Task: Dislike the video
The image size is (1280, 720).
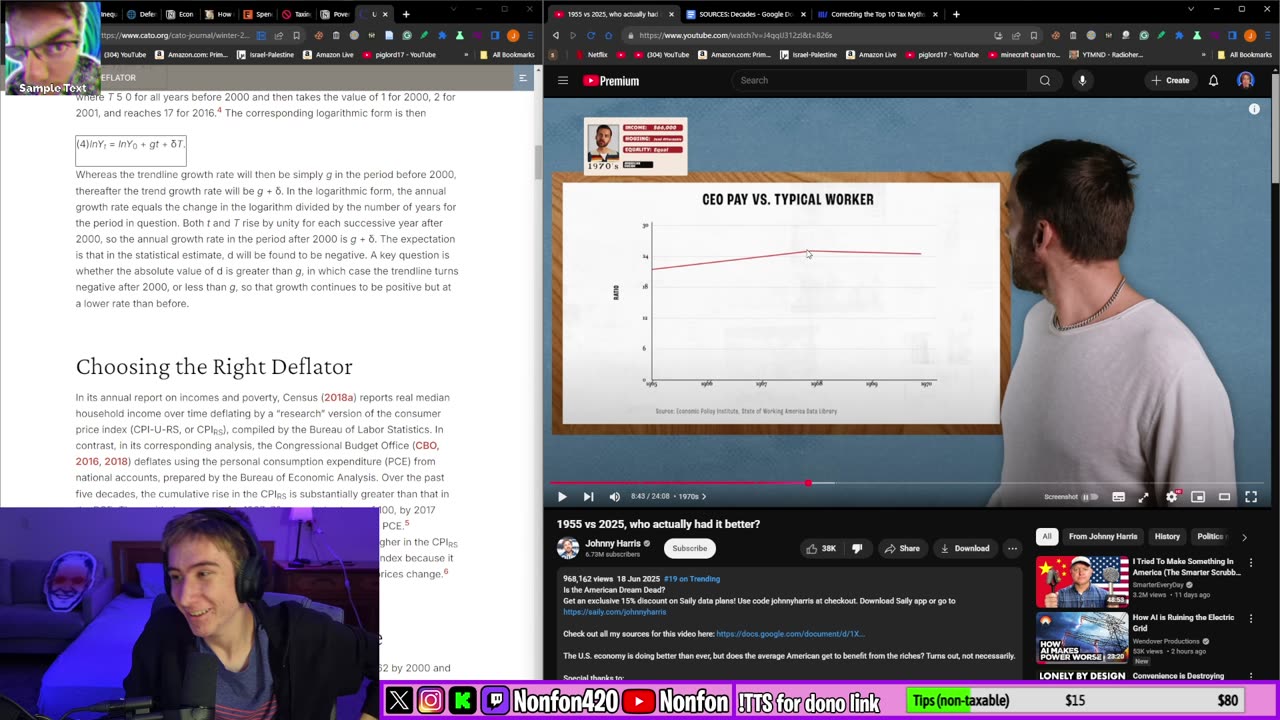Action: [857, 548]
